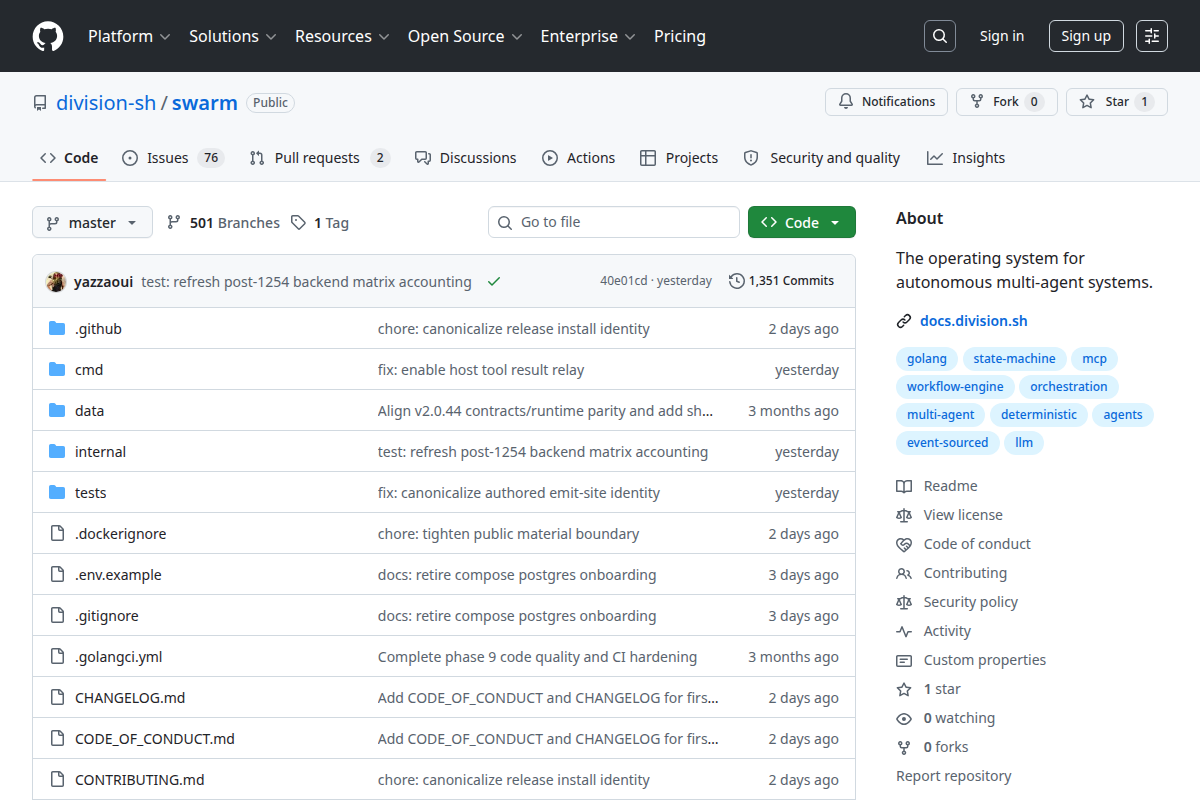Image resolution: width=1200 pixels, height=800 pixels.
Task: Click the folder icon for .github
Action: pyautogui.click(x=57, y=329)
